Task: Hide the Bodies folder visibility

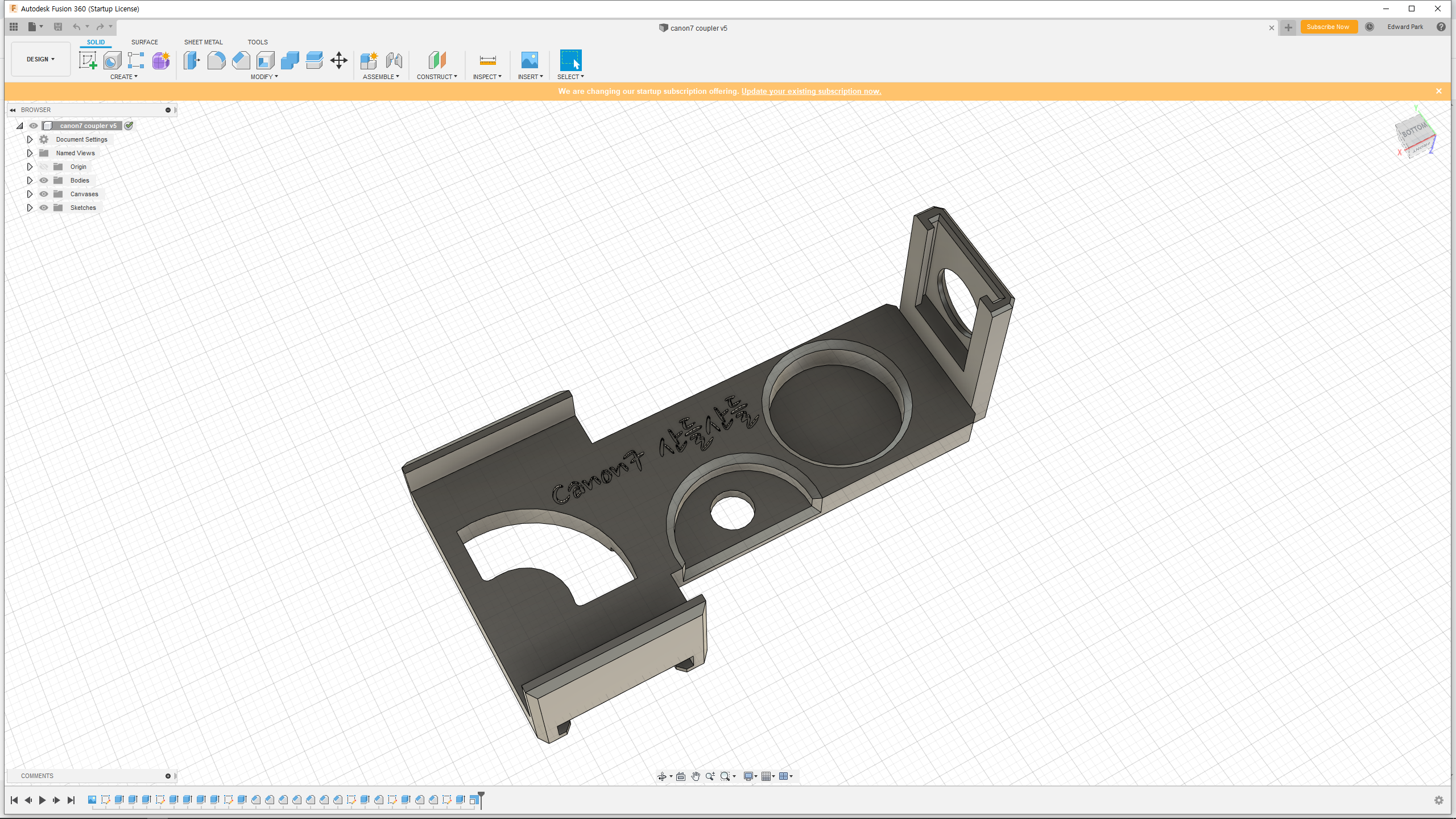Action: (x=44, y=180)
